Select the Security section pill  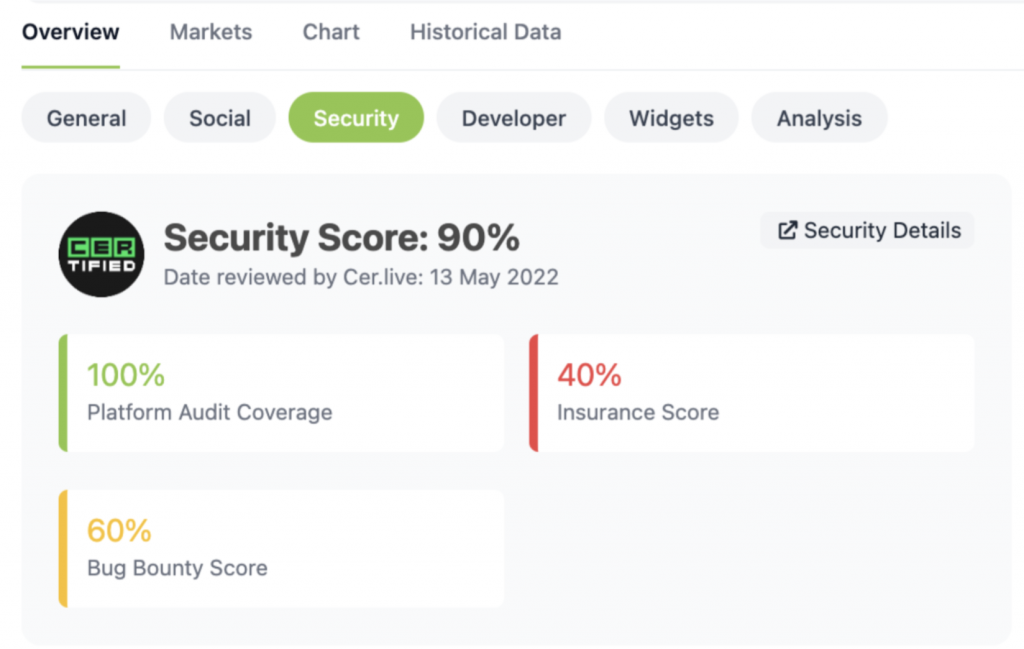(x=356, y=118)
